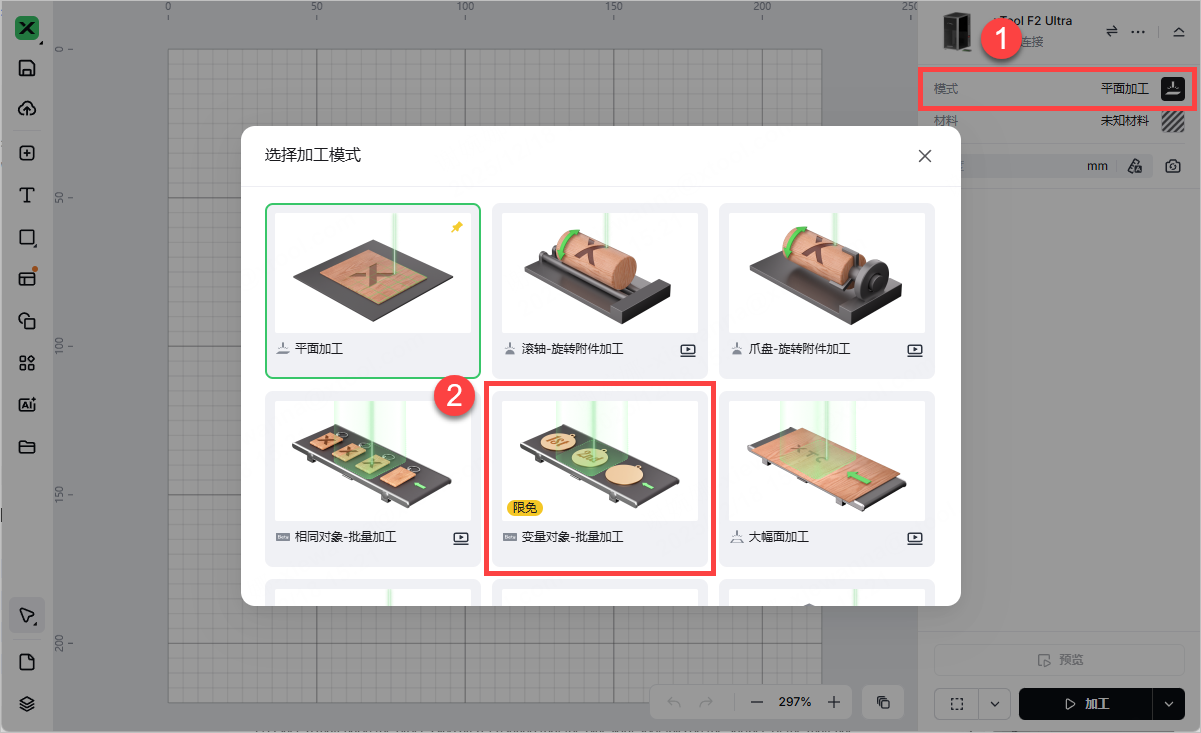Open the folder icon in left sidebar
Screen dimensions: 1201x733
(27, 447)
